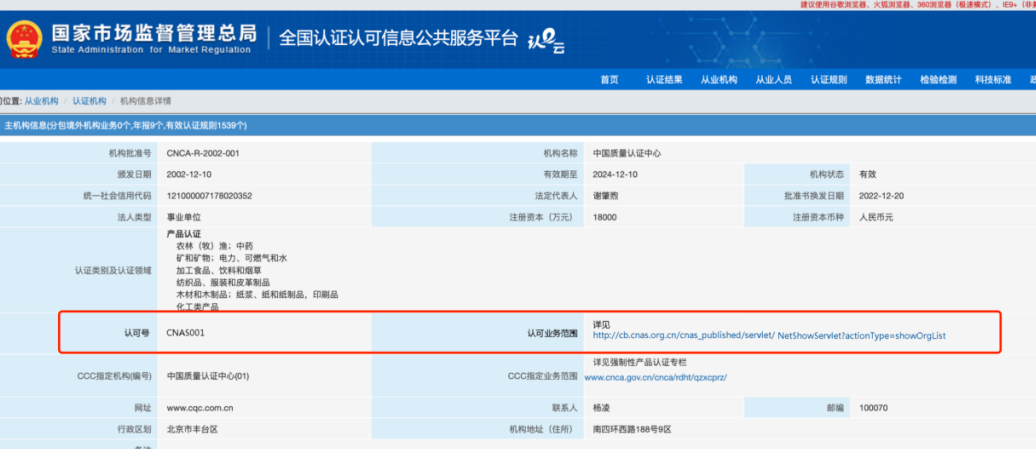1036x449 pixels.
Task: Click the 认可业务范围 label
Action: (553, 333)
